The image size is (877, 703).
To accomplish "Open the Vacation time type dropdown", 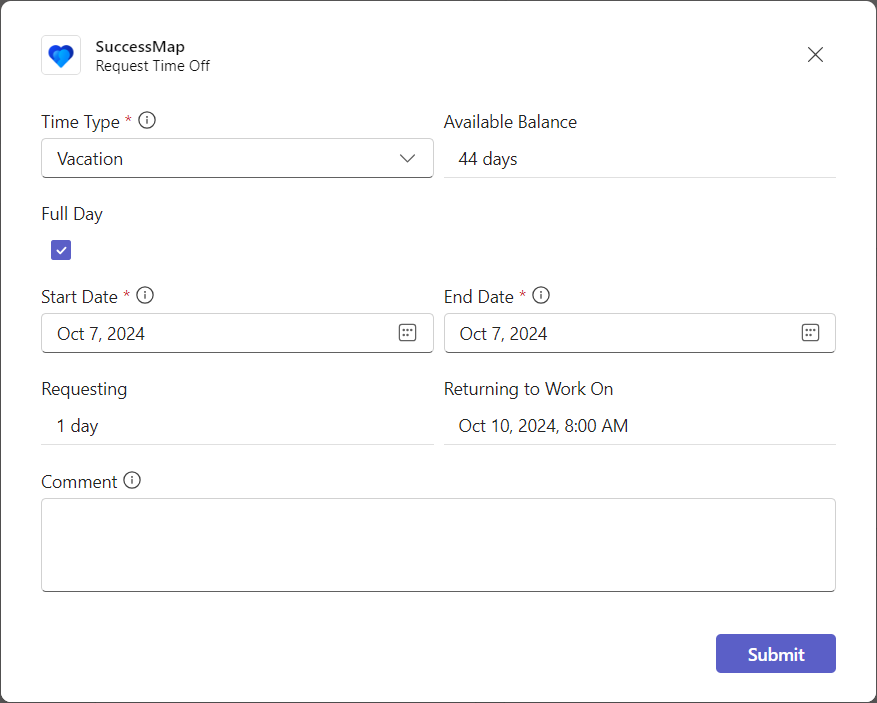I will coord(237,158).
